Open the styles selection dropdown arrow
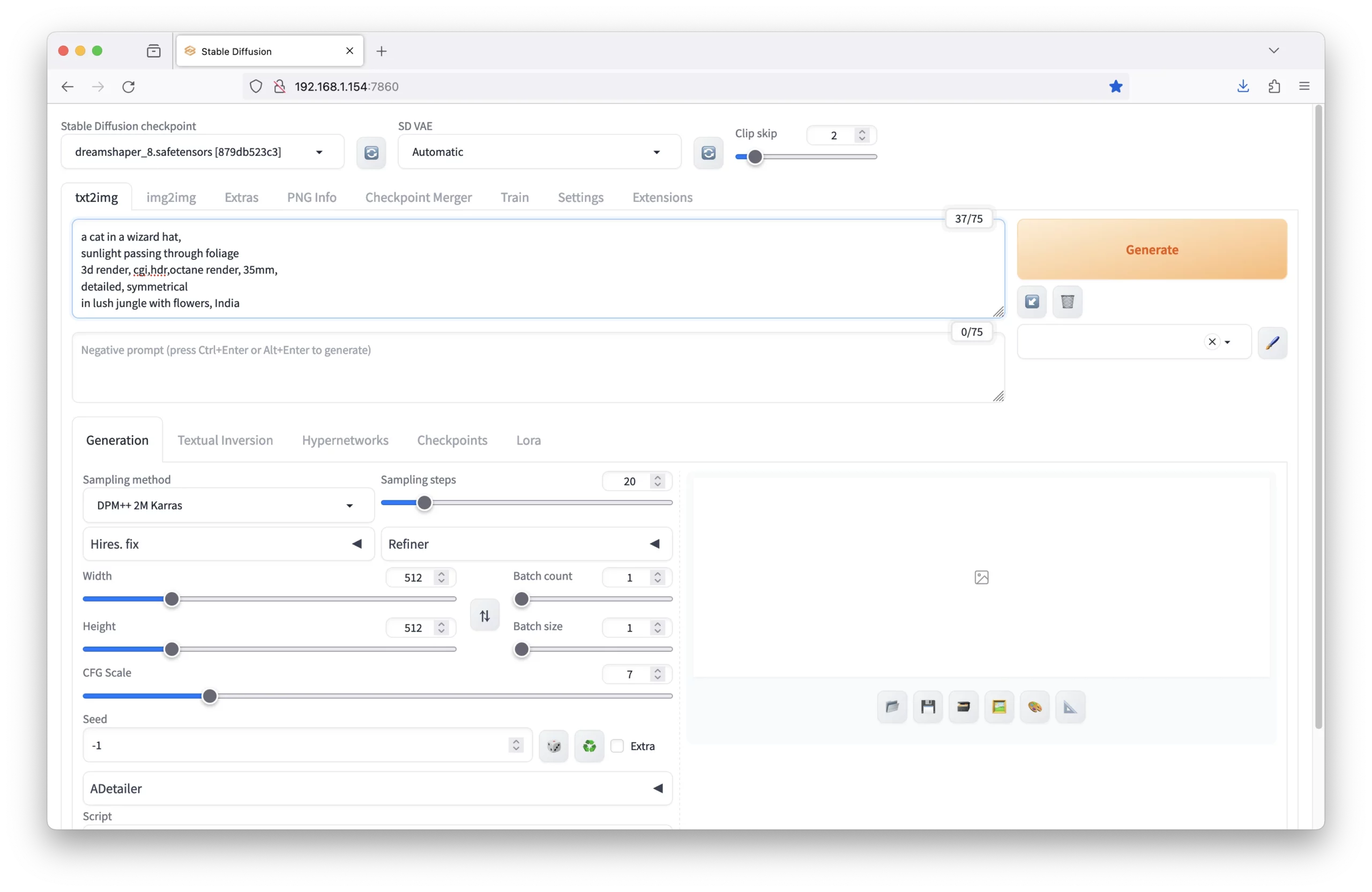 click(x=1227, y=342)
